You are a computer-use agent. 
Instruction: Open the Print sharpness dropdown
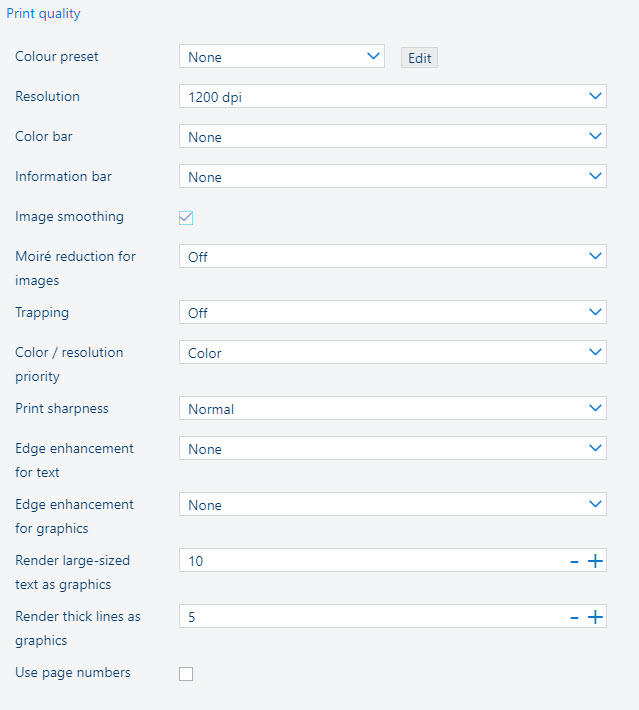click(392, 409)
